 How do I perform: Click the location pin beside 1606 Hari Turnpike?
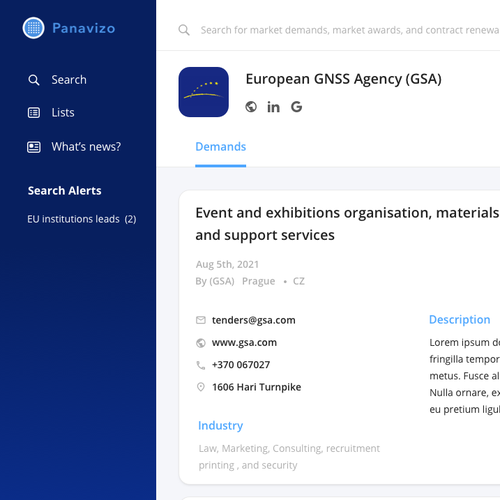[201, 387]
